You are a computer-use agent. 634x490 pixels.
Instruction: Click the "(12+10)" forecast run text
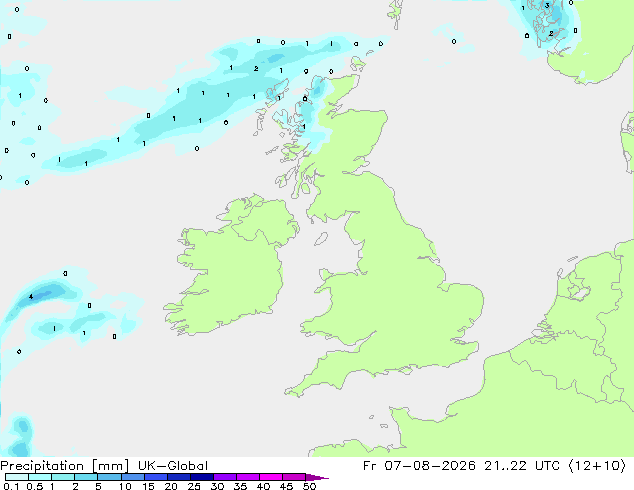tap(597, 466)
